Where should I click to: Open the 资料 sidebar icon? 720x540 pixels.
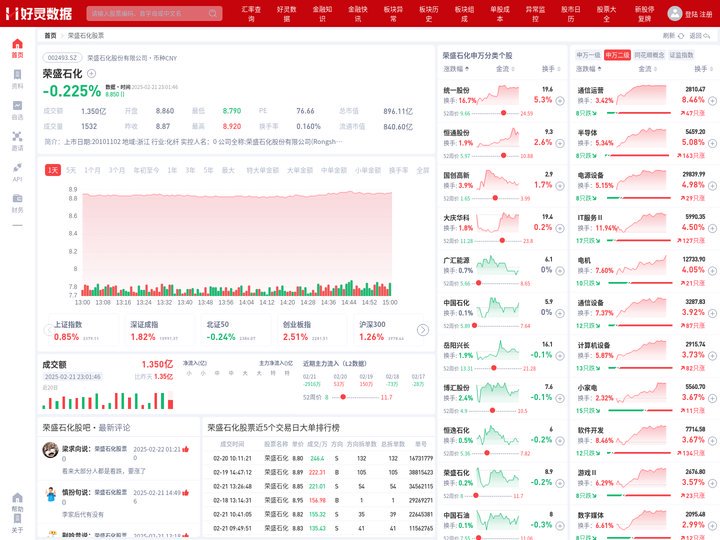17,75
